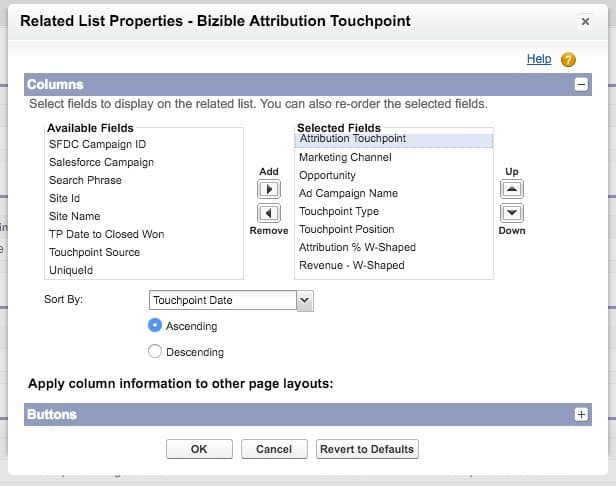Click the Cancel button
This screenshot has width=616, height=486.
coord(274,449)
